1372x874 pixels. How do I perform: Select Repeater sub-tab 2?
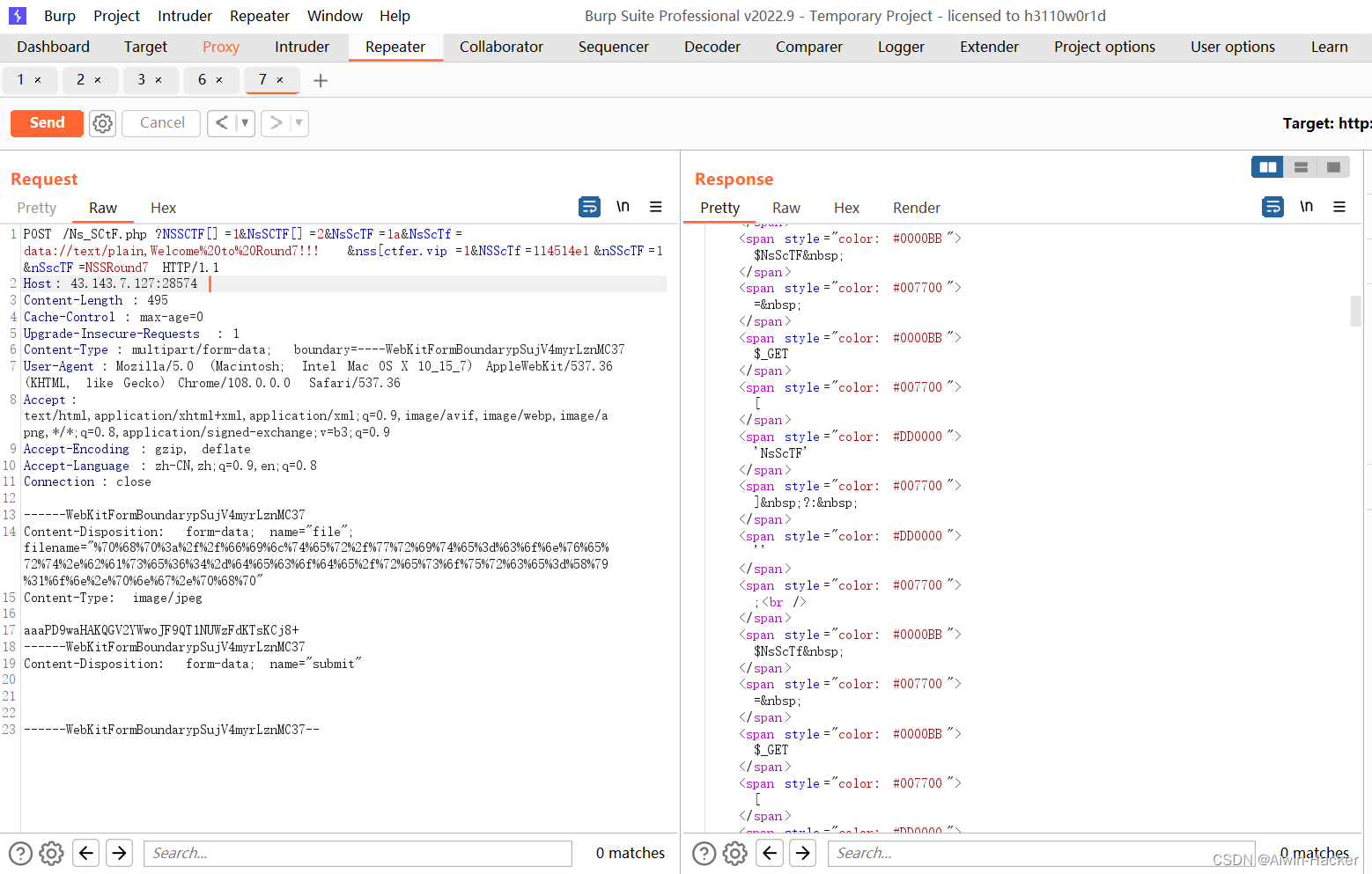point(81,80)
